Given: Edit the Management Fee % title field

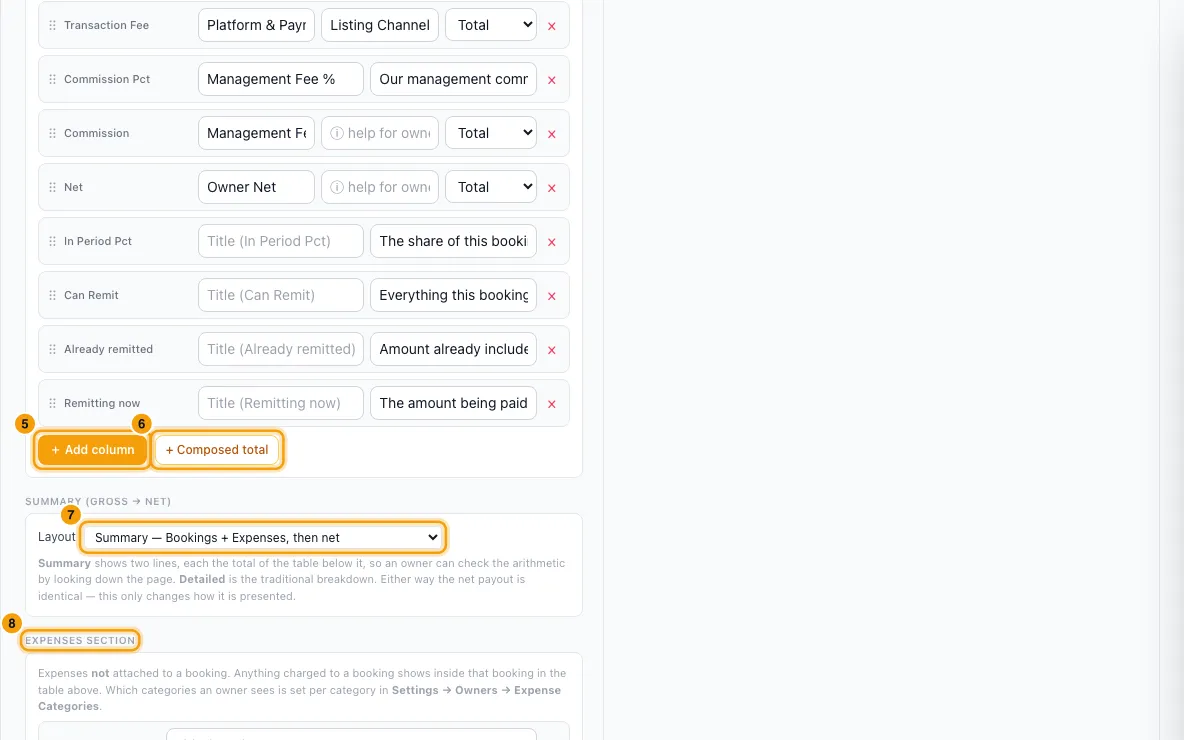Looking at the screenshot, I should 281,79.
